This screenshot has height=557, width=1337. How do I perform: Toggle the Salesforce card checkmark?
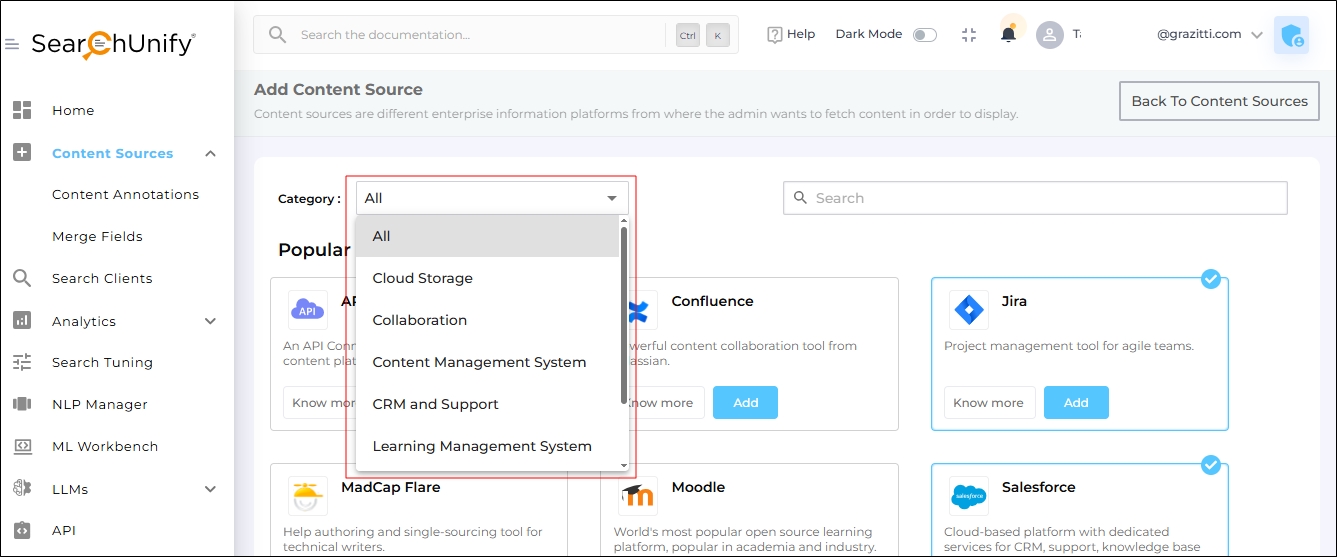coord(1211,465)
